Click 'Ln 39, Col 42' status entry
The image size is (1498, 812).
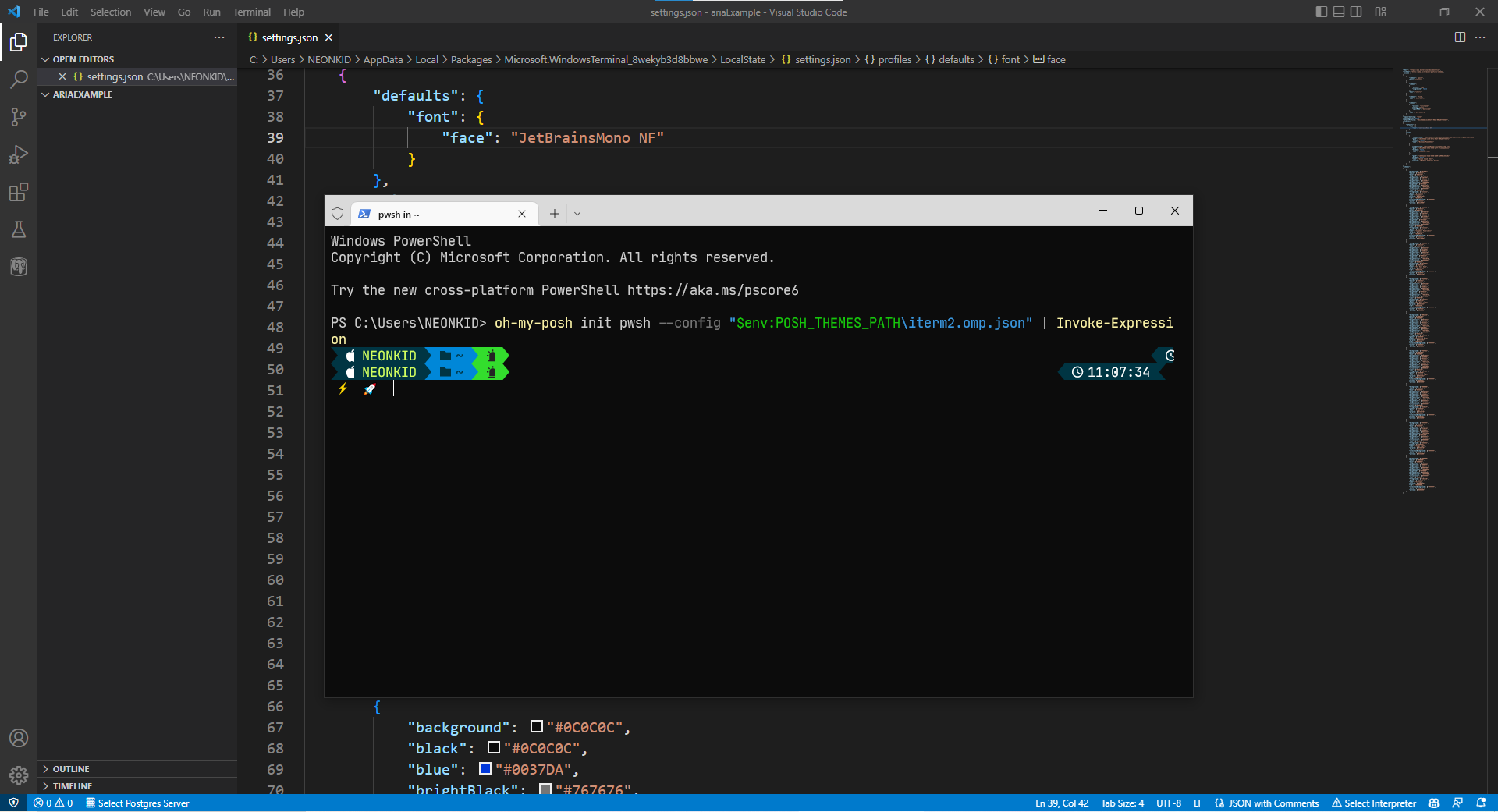(x=1062, y=803)
